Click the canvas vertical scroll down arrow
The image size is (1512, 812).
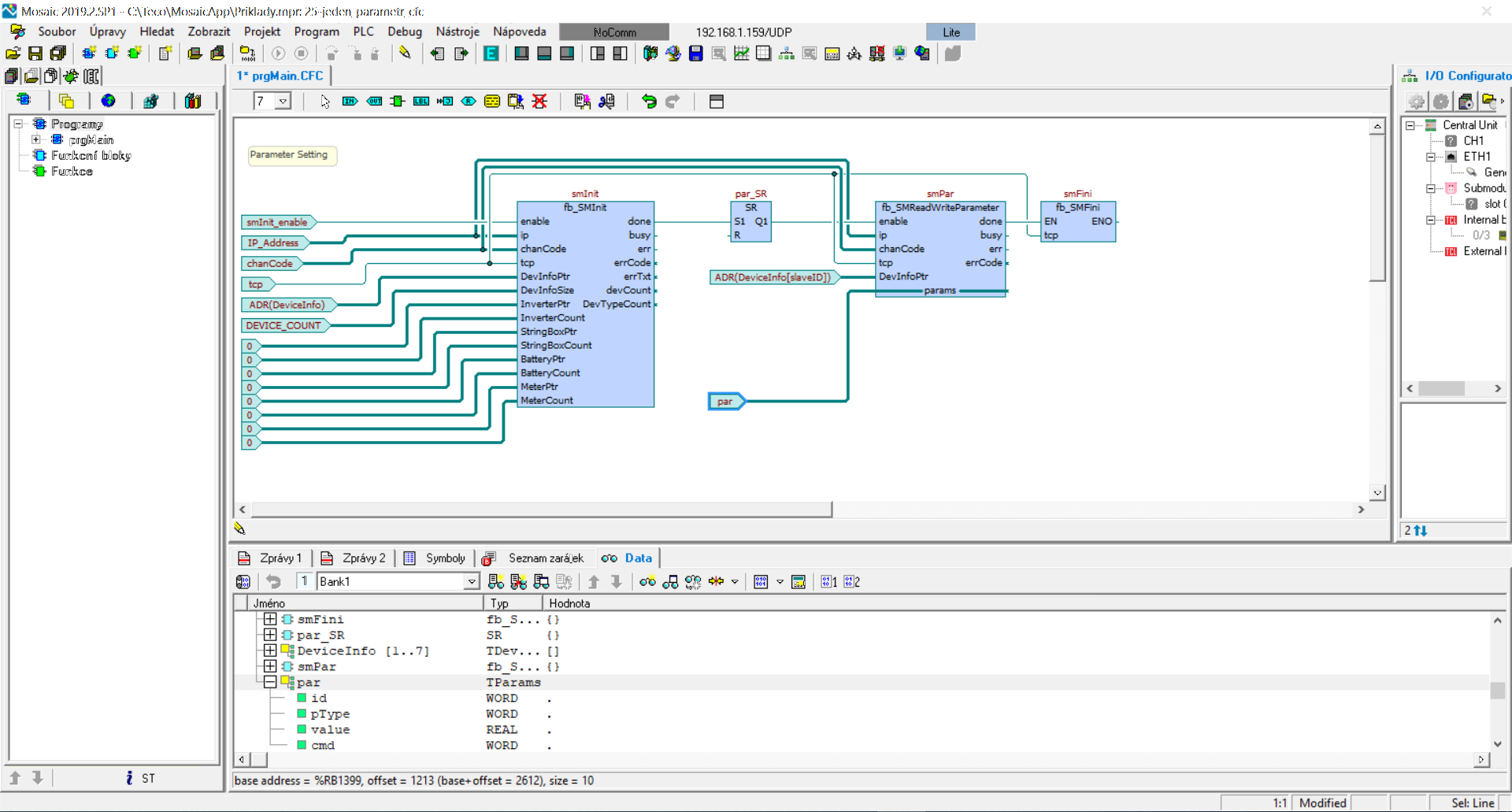coord(1377,493)
